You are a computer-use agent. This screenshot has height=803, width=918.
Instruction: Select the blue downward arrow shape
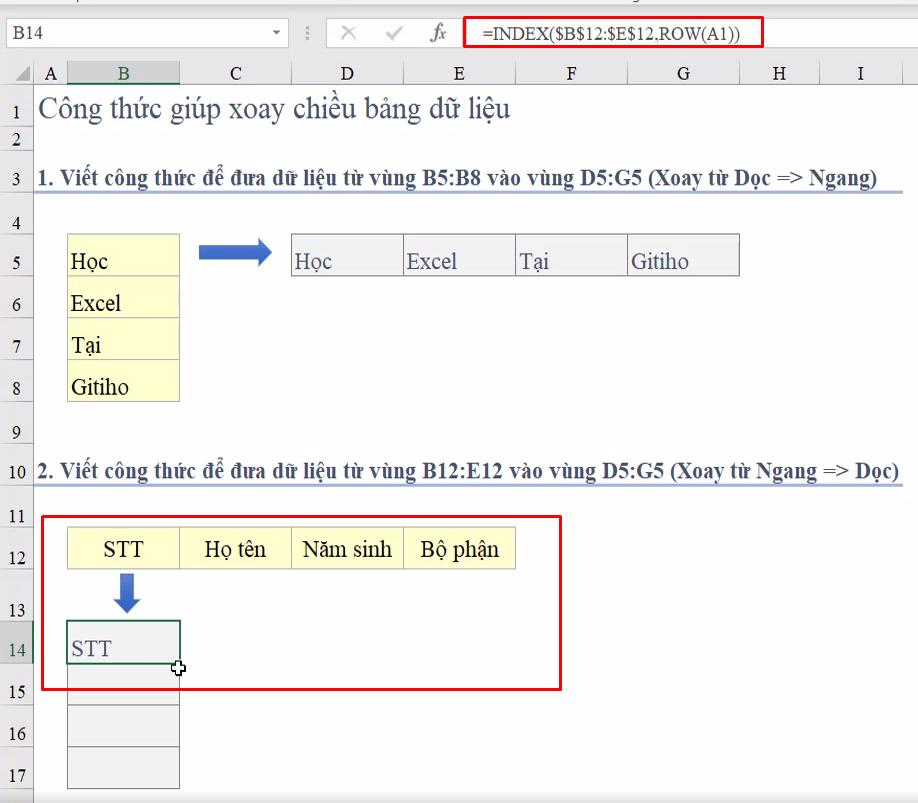coord(129,592)
